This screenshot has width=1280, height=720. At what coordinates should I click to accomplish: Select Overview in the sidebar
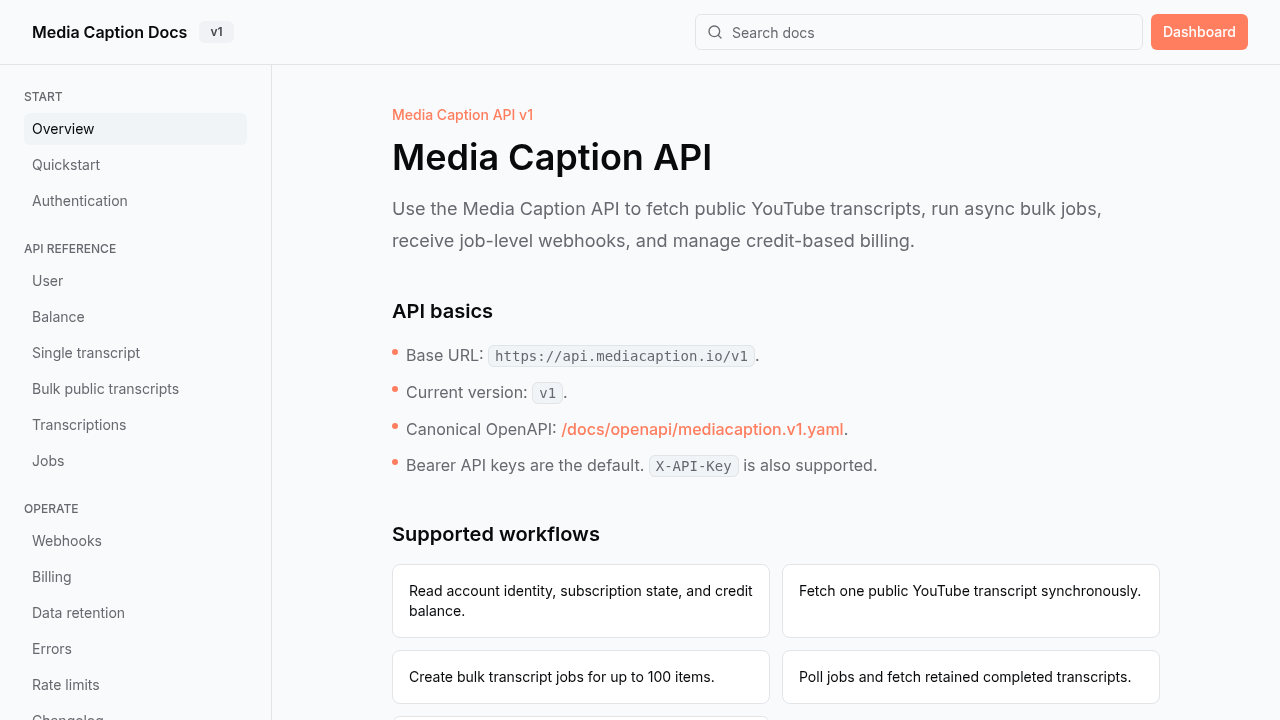click(x=135, y=129)
